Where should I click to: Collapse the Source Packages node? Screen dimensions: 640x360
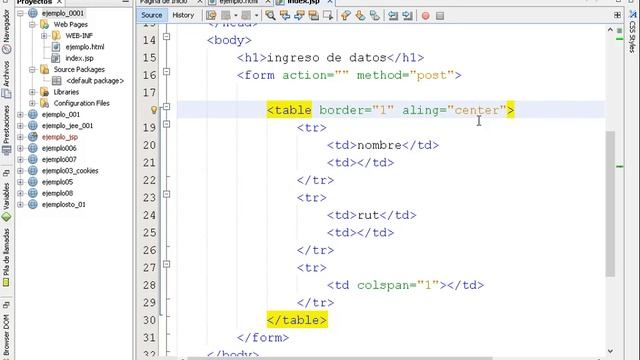click(32, 69)
